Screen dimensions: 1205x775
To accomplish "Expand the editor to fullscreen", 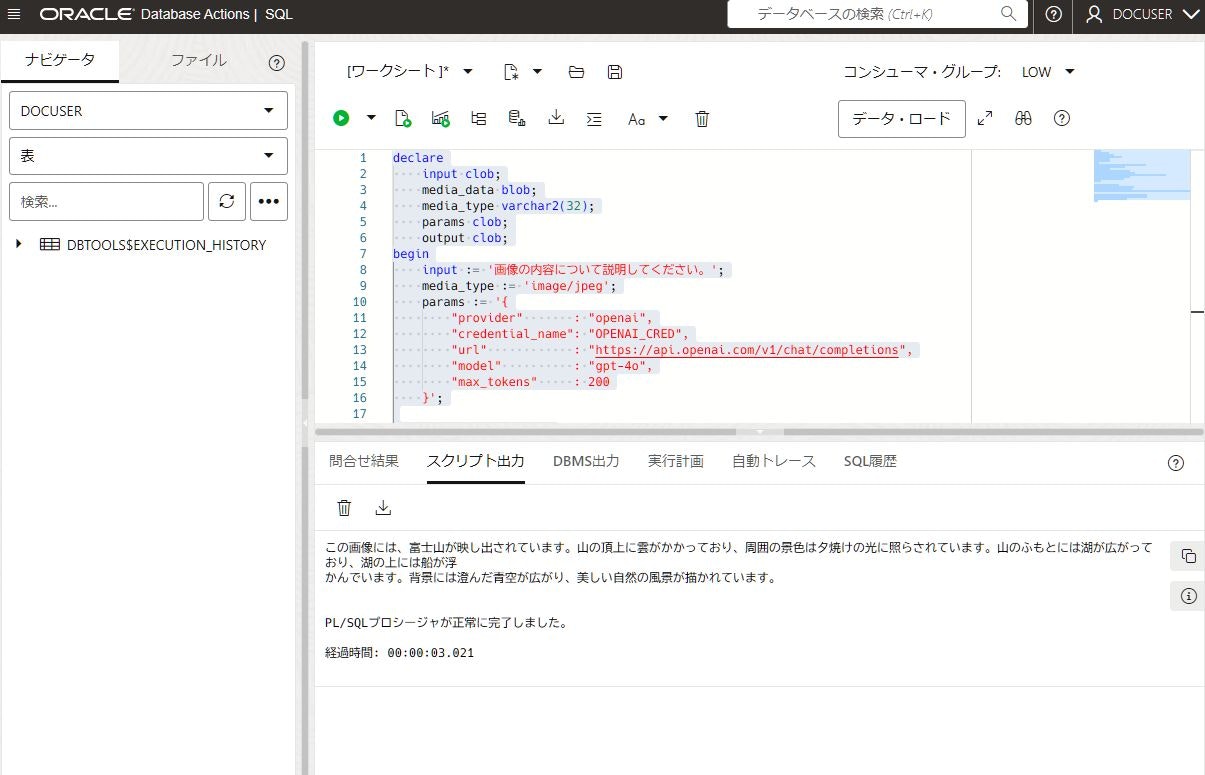I will pos(985,118).
